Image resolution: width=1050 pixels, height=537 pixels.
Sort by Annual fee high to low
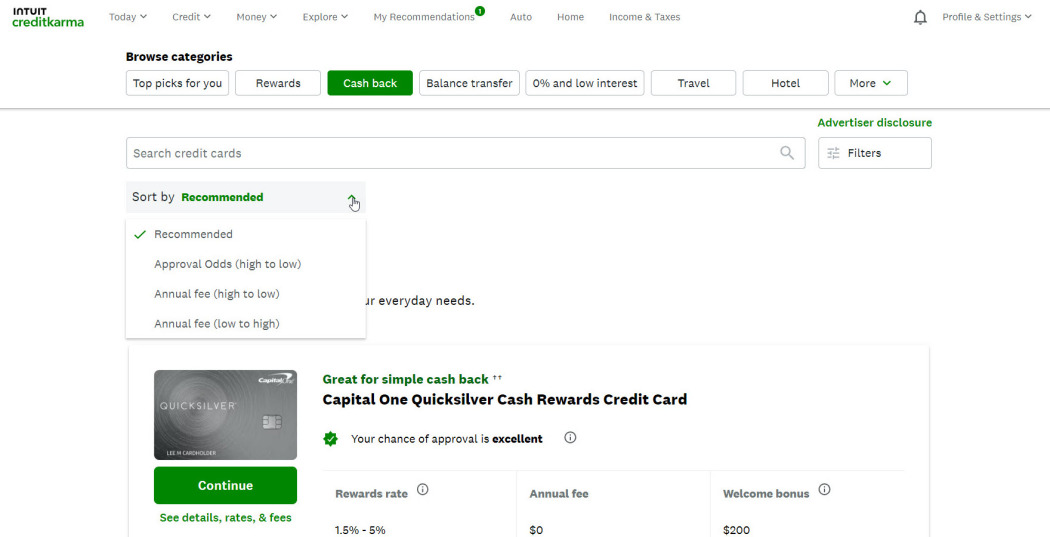tap(246, 293)
